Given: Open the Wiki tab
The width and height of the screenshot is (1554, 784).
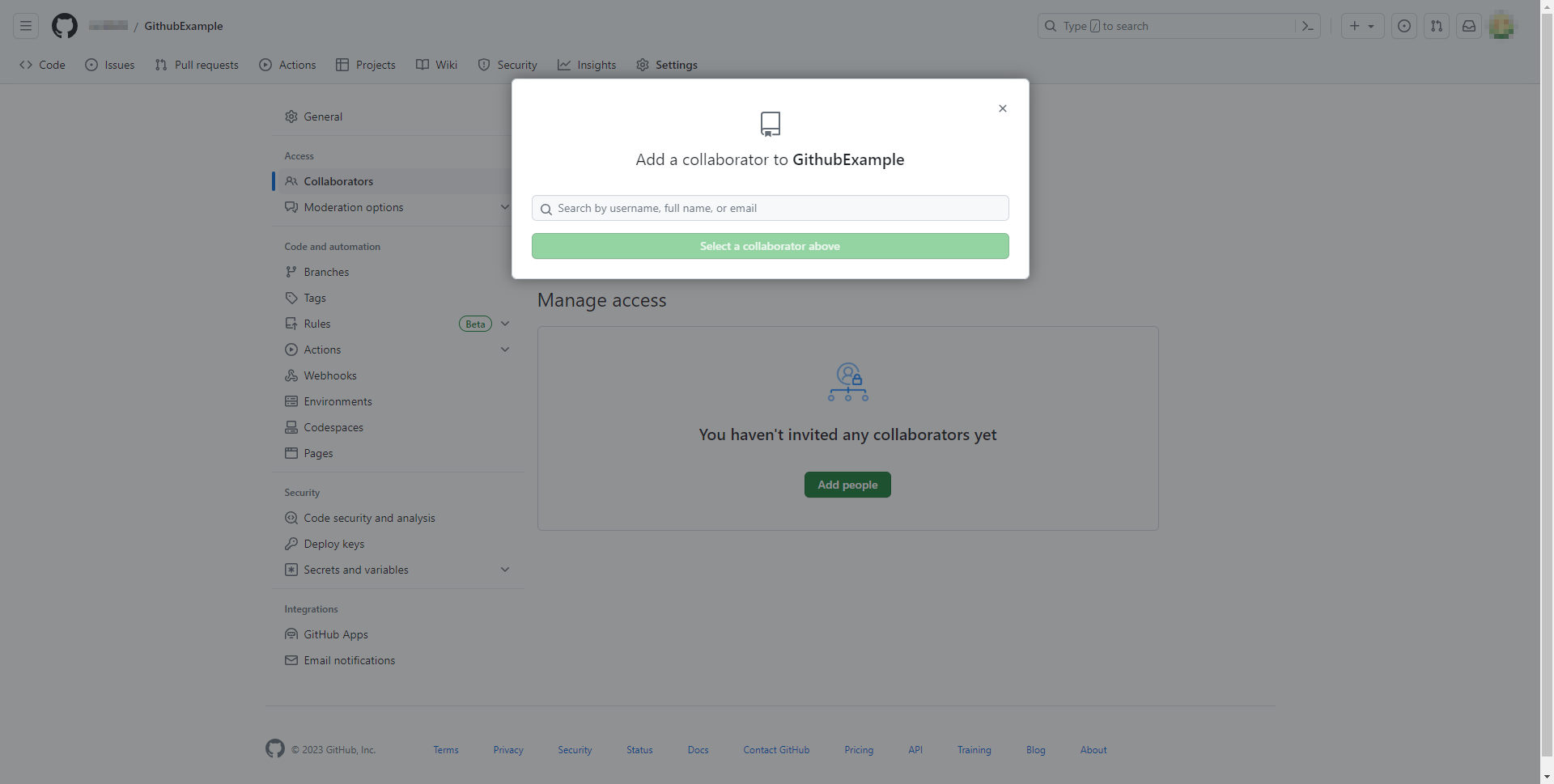Looking at the screenshot, I should coord(437,65).
